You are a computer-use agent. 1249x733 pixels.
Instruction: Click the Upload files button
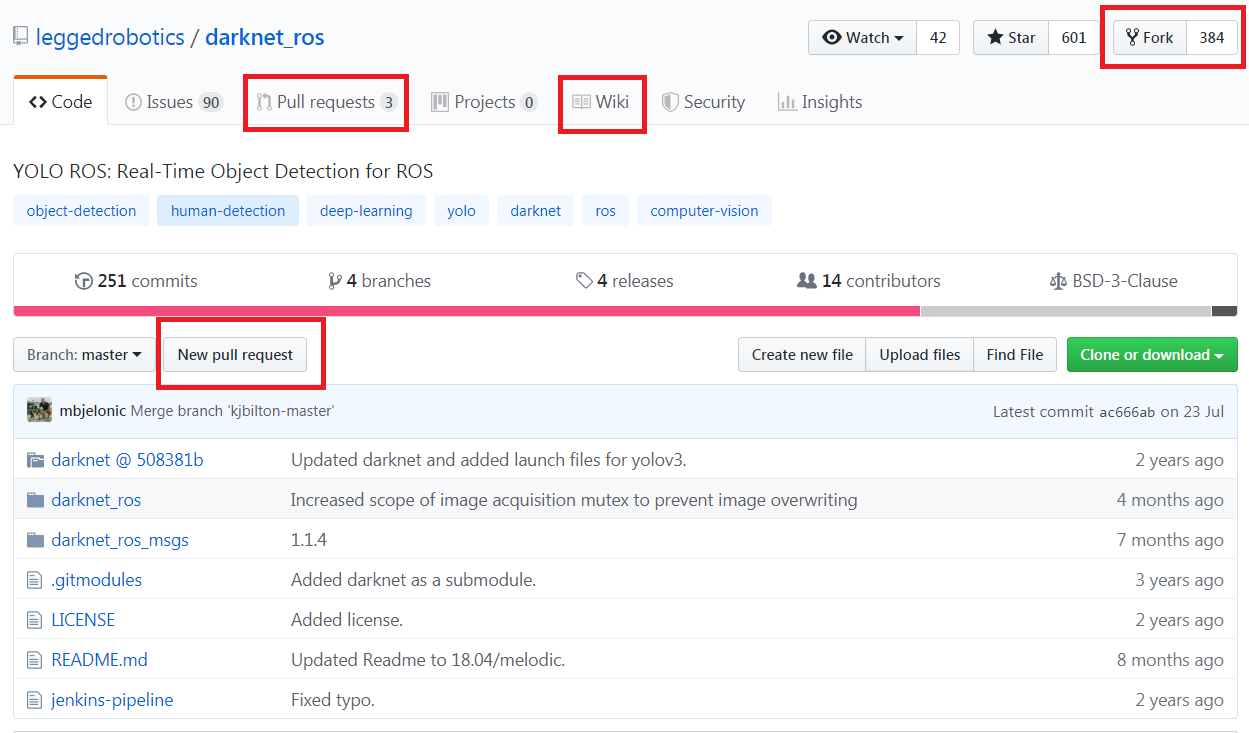[x=920, y=354]
